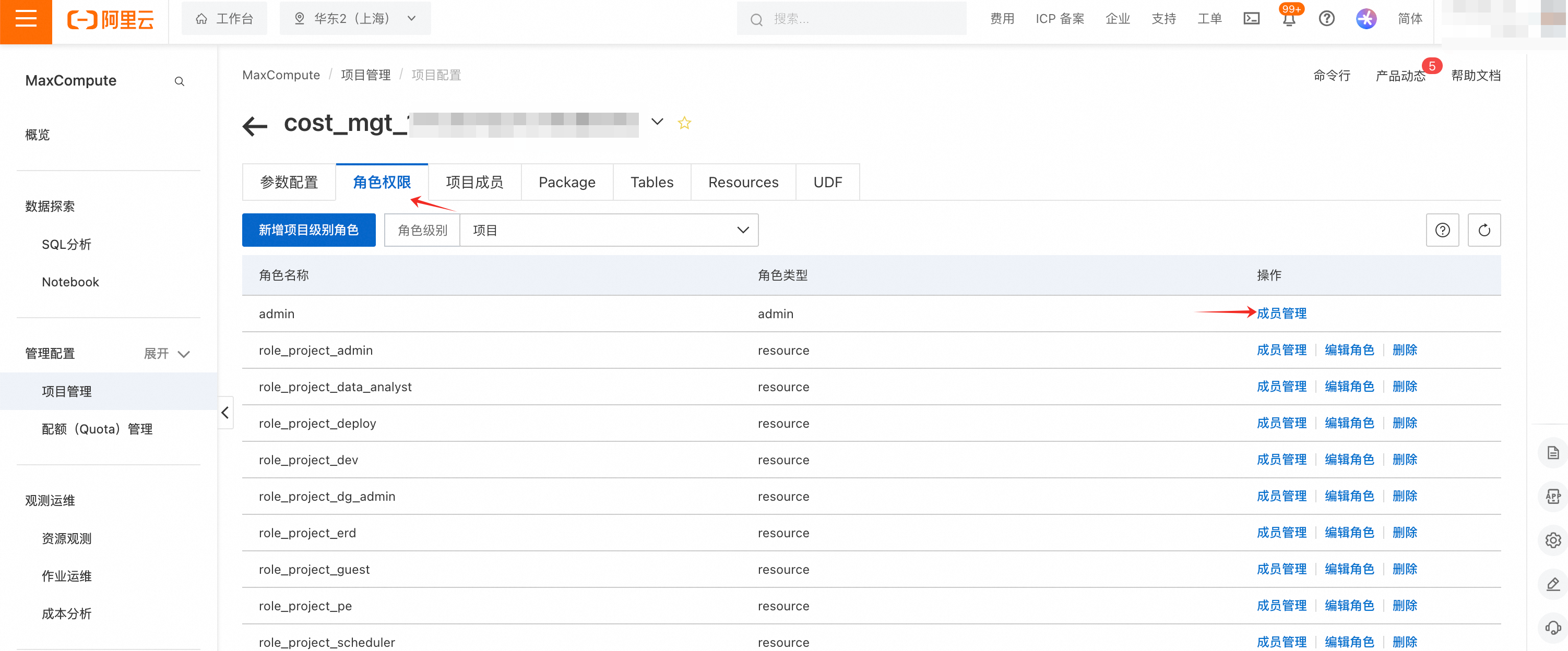Open Notebook in the sidebar
1568x651 pixels.
point(70,282)
